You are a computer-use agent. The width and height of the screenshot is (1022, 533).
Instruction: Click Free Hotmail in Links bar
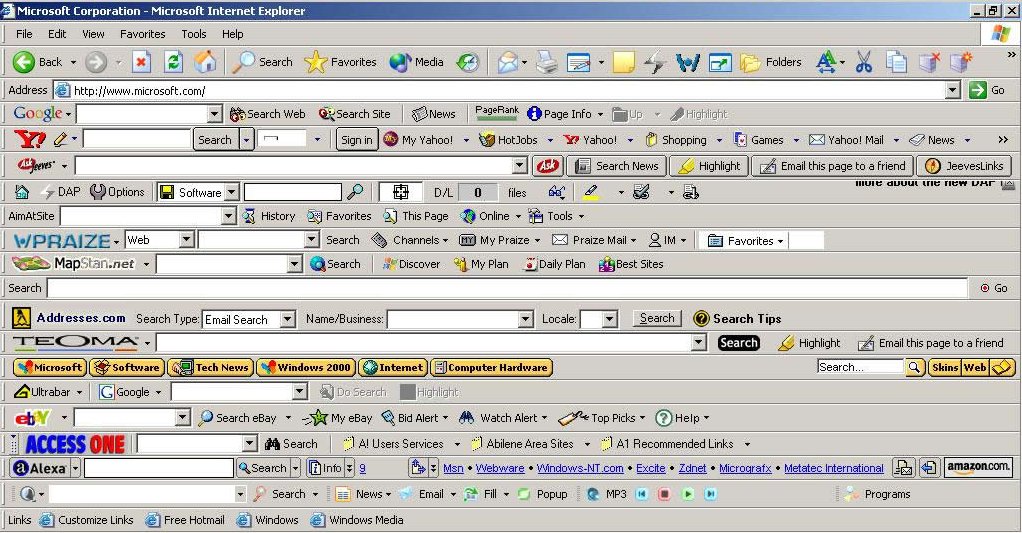pyautogui.click(x=185, y=520)
